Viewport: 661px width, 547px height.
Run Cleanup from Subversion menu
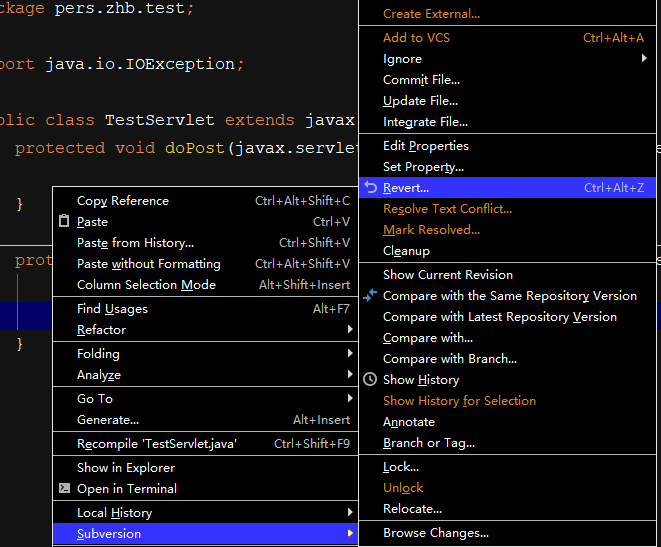[508, 251]
